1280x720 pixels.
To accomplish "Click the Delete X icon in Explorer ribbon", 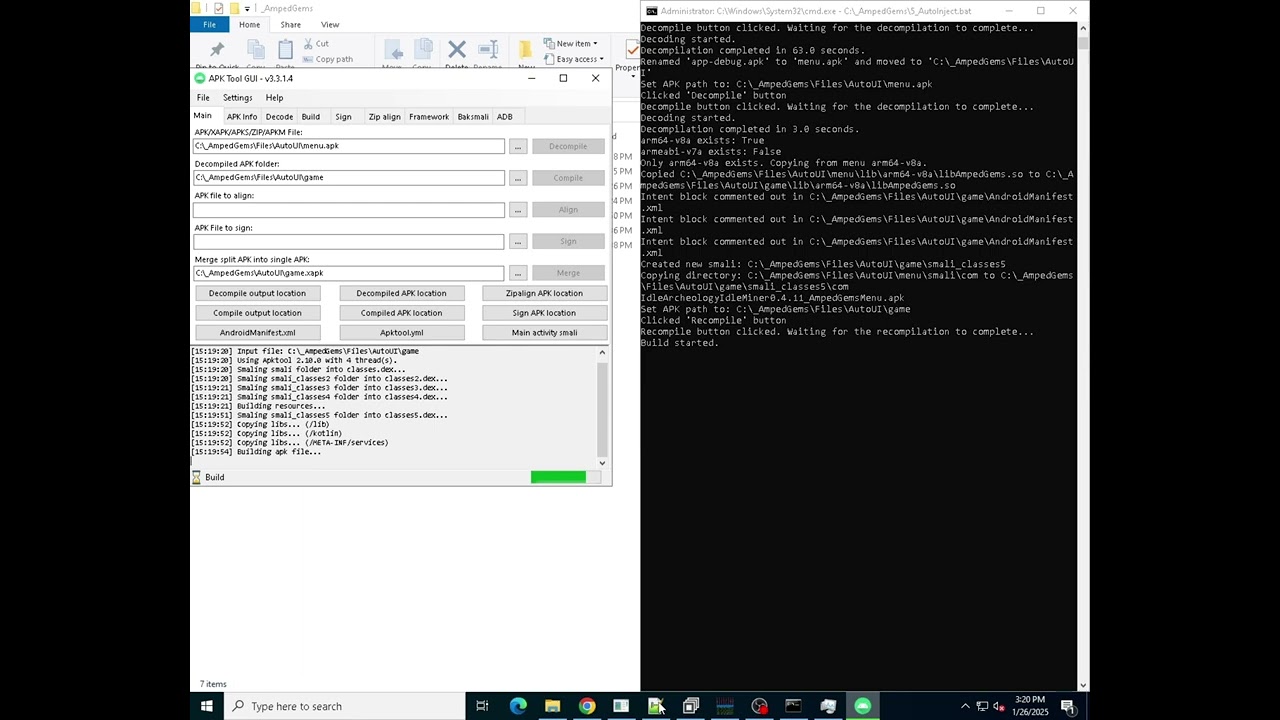I will (x=457, y=49).
